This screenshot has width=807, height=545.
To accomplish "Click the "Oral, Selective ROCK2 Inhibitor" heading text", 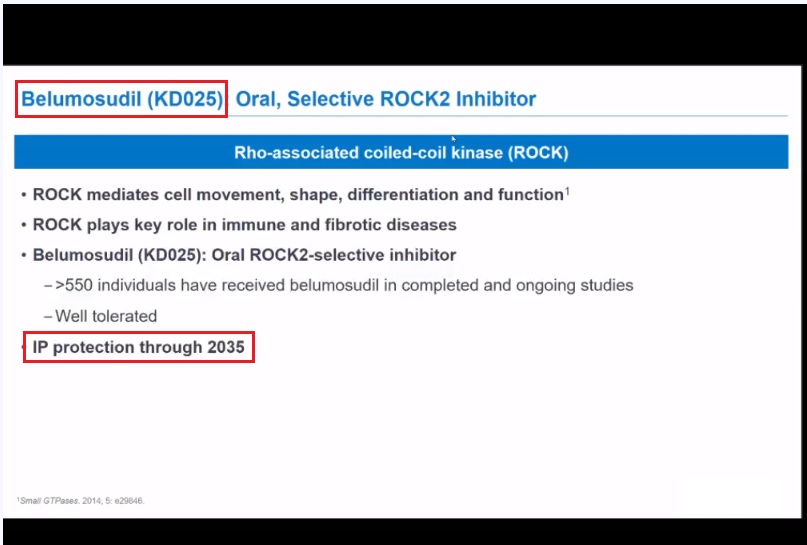I will pyautogui.click(x=386, y=99).
